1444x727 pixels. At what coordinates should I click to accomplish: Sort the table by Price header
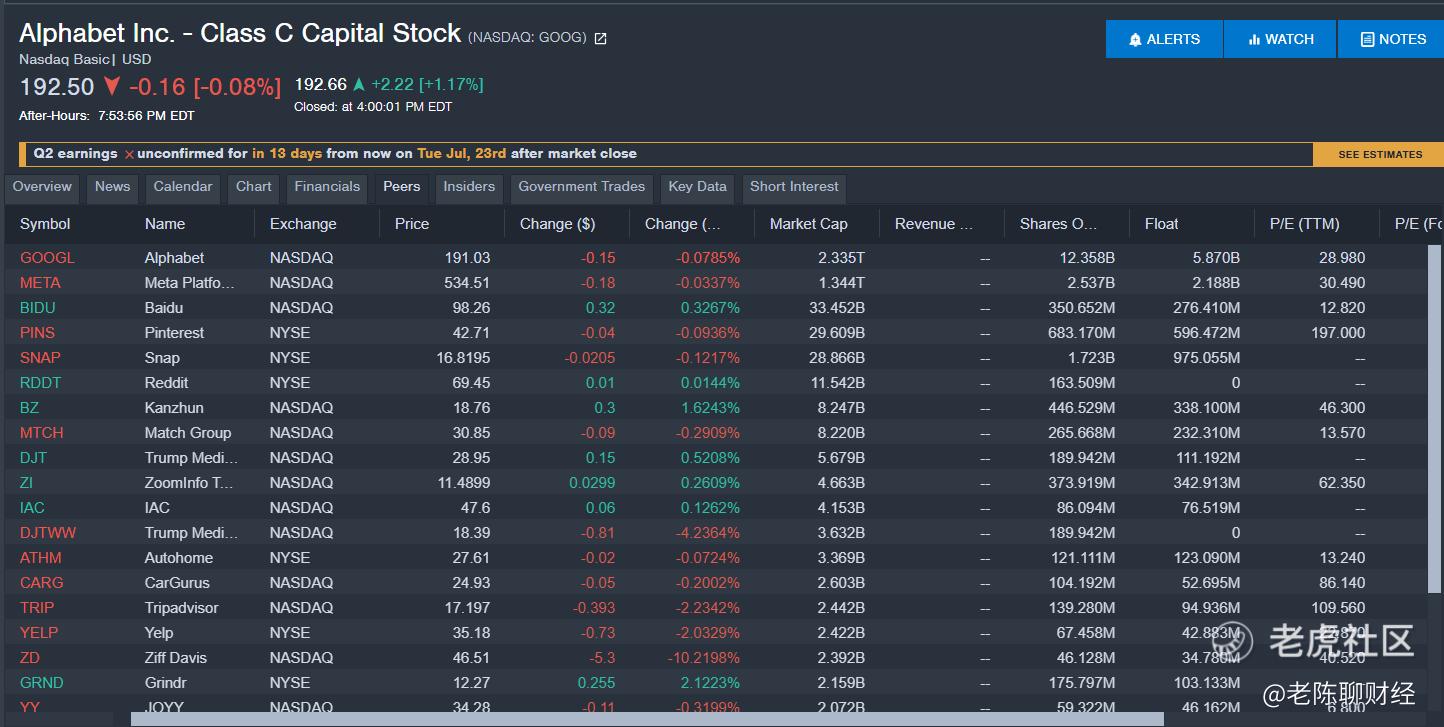412,224
